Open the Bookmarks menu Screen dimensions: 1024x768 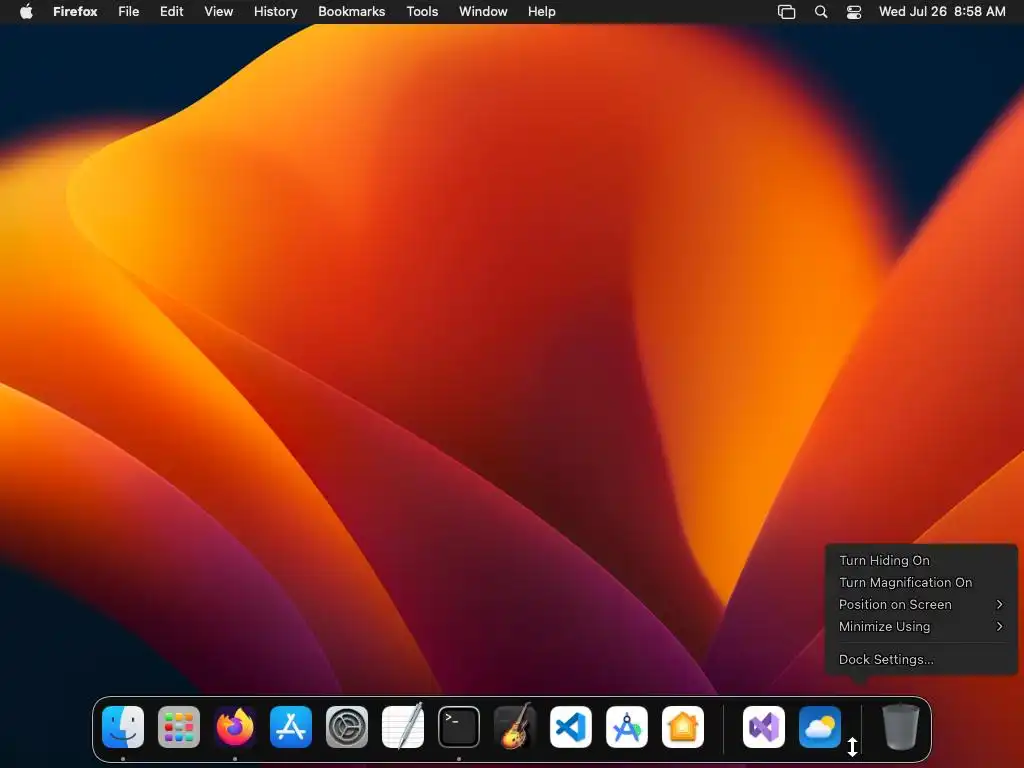click(351, 12)
